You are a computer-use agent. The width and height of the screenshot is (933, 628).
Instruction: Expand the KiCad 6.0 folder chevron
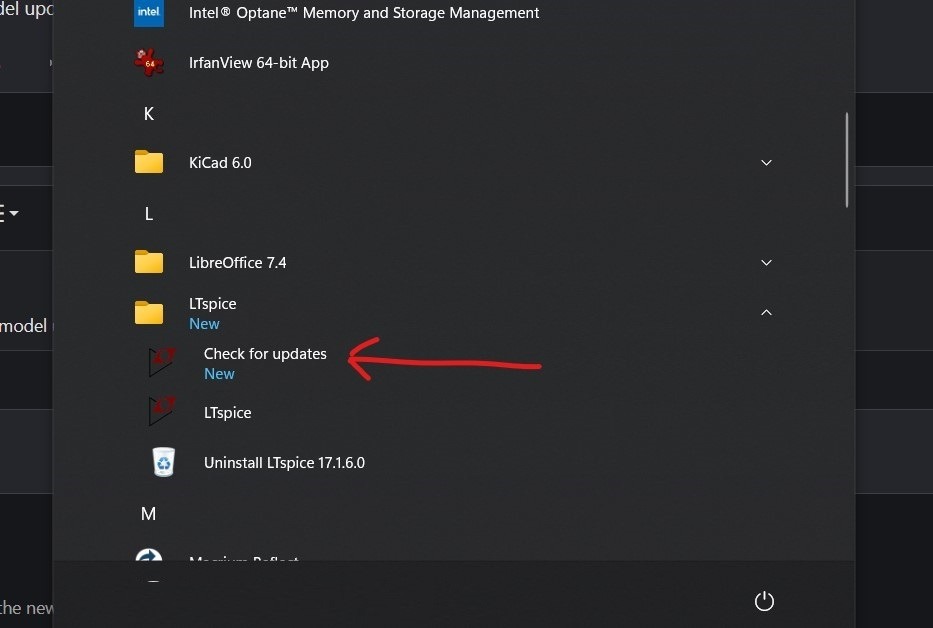766,163
